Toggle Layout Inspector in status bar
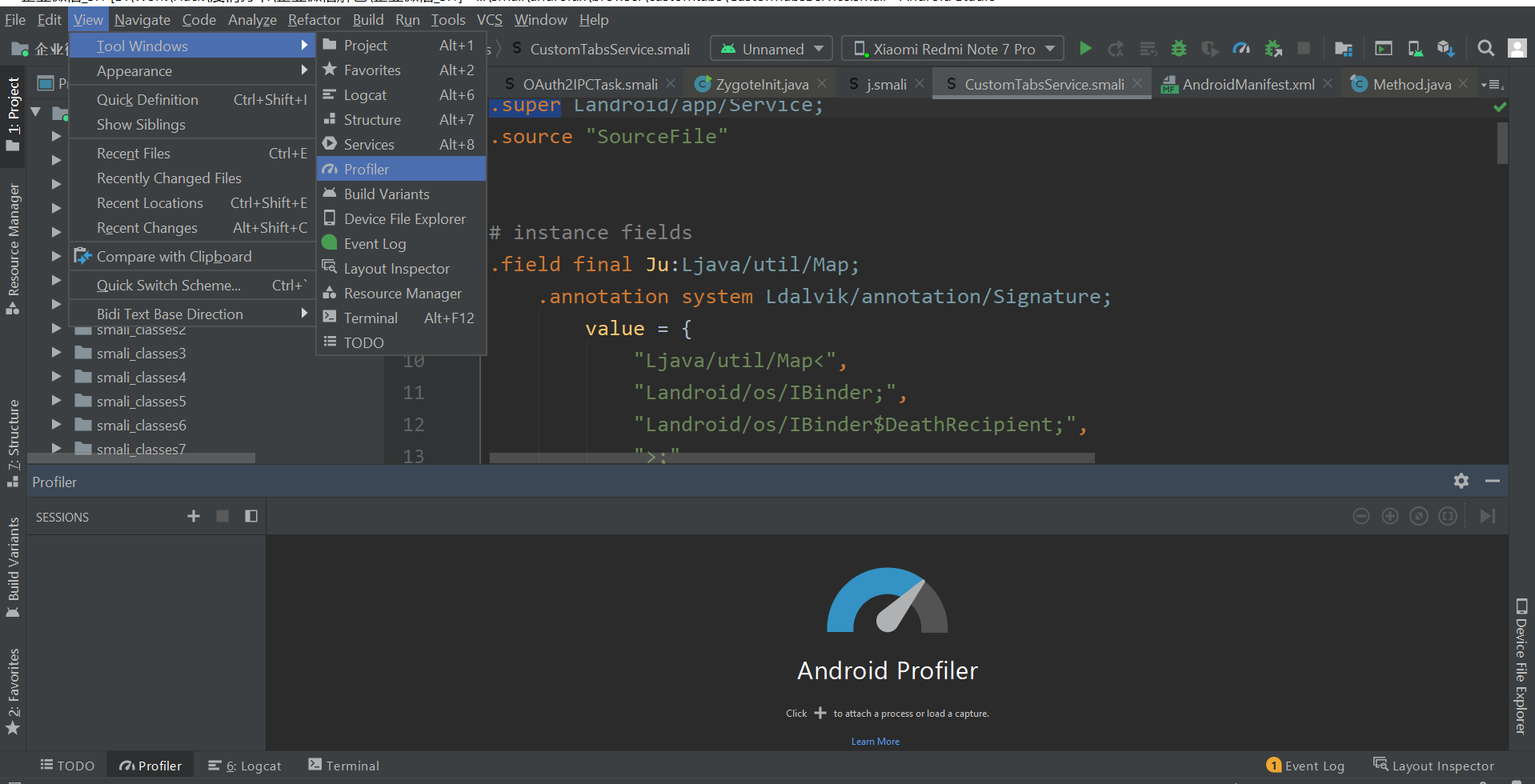 1433,766
